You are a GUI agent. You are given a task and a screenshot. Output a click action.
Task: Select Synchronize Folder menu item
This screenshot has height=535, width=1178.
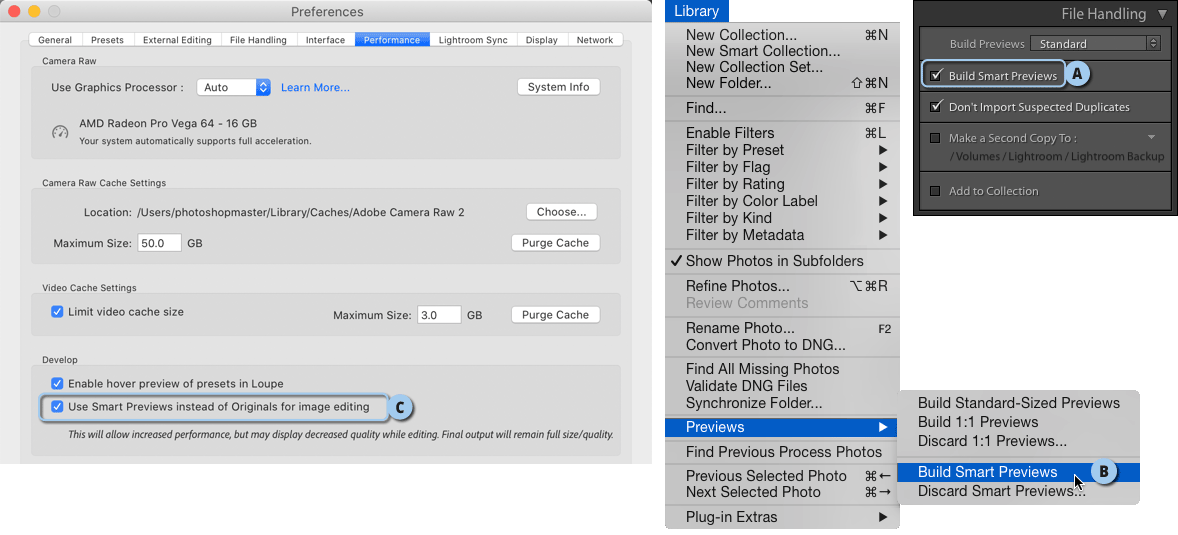(782, 404)
